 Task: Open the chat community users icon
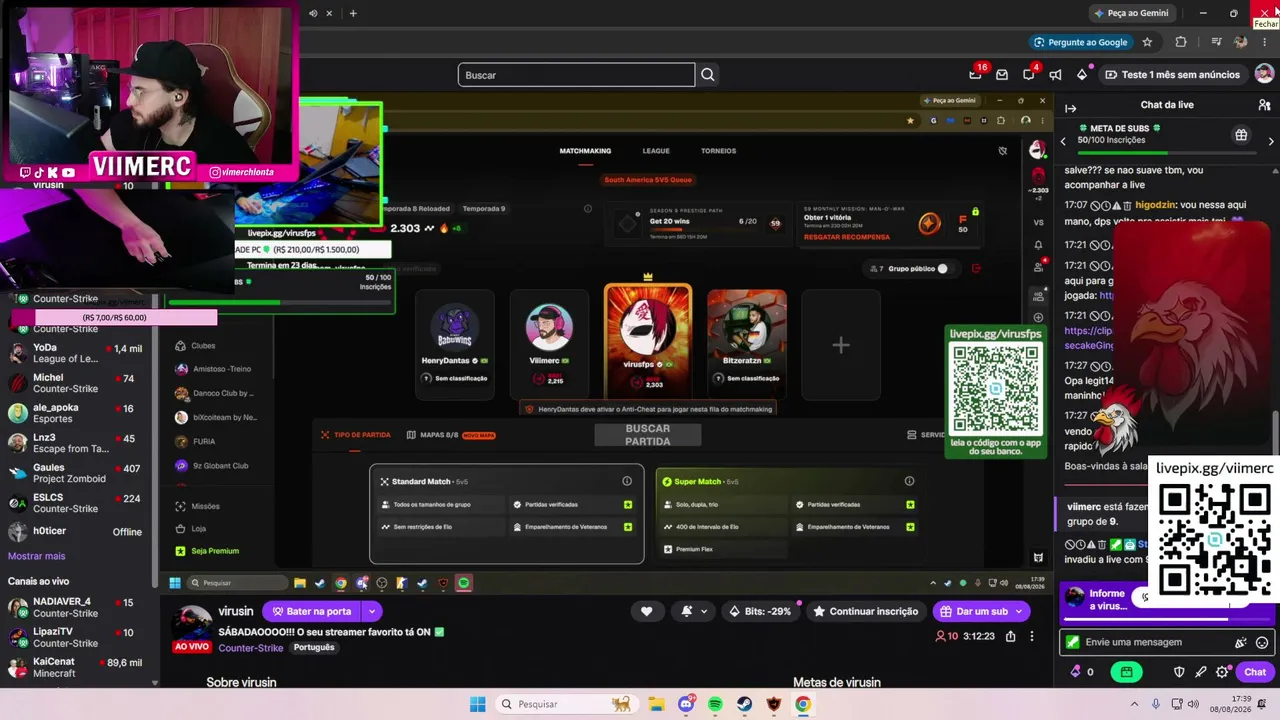click(x=1264, y=105)
